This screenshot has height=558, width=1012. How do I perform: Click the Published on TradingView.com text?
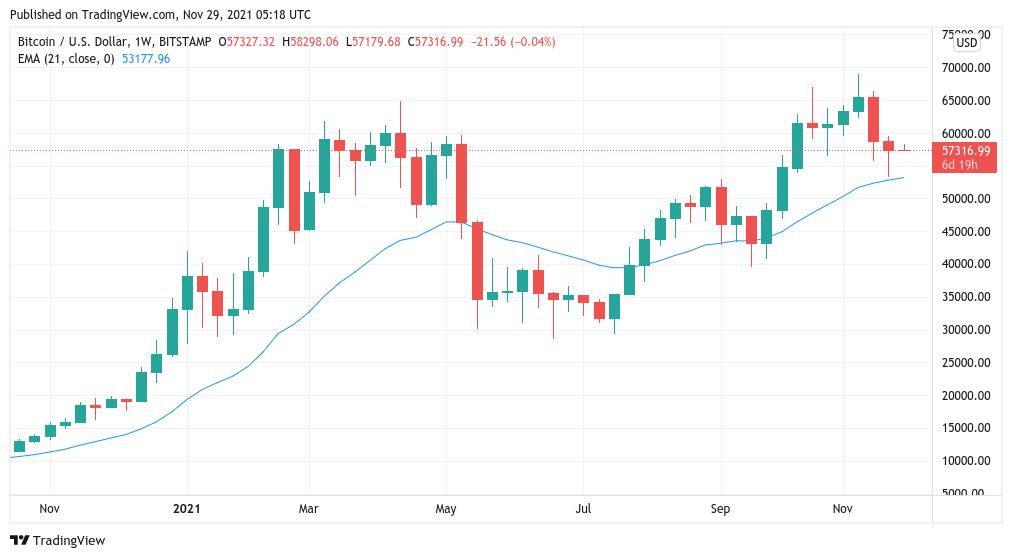point(94,14)
